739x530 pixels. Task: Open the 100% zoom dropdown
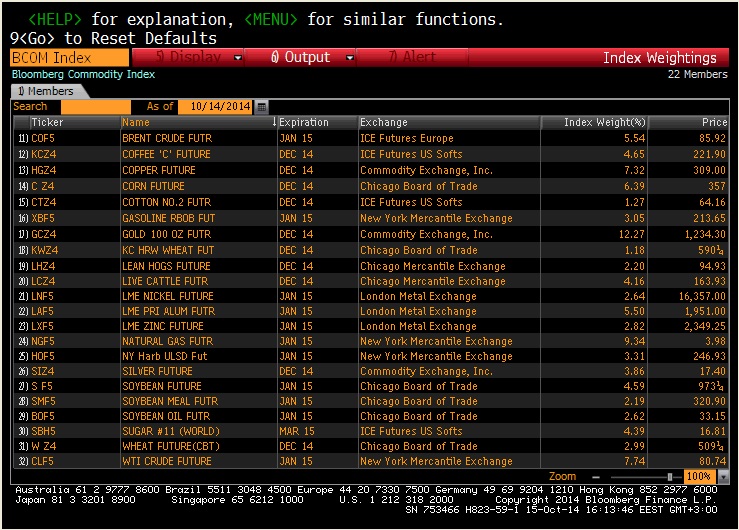tap(723, 477)
